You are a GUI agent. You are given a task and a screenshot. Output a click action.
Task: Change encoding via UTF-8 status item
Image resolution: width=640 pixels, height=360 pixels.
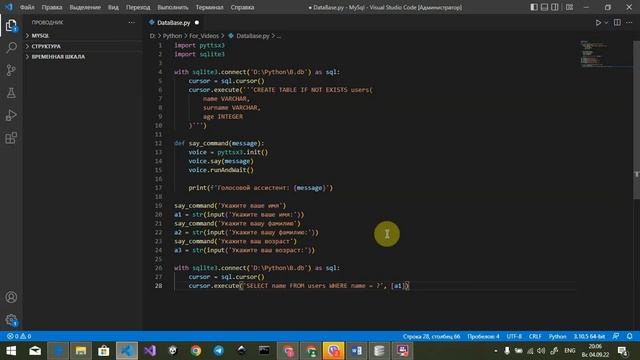click(514, 336)
